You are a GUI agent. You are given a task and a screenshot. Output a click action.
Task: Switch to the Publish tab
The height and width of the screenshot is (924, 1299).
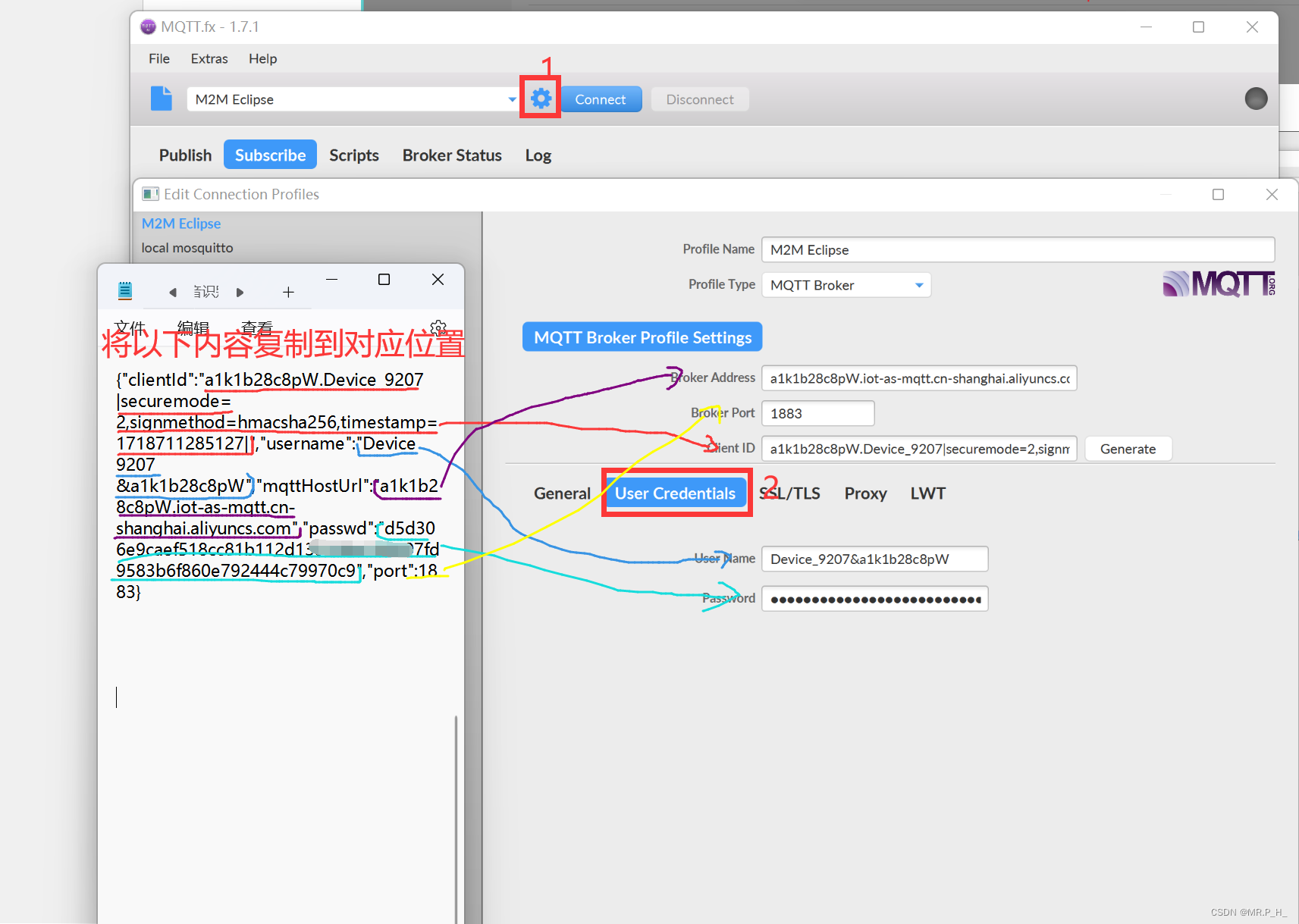(x=185, y=155)
